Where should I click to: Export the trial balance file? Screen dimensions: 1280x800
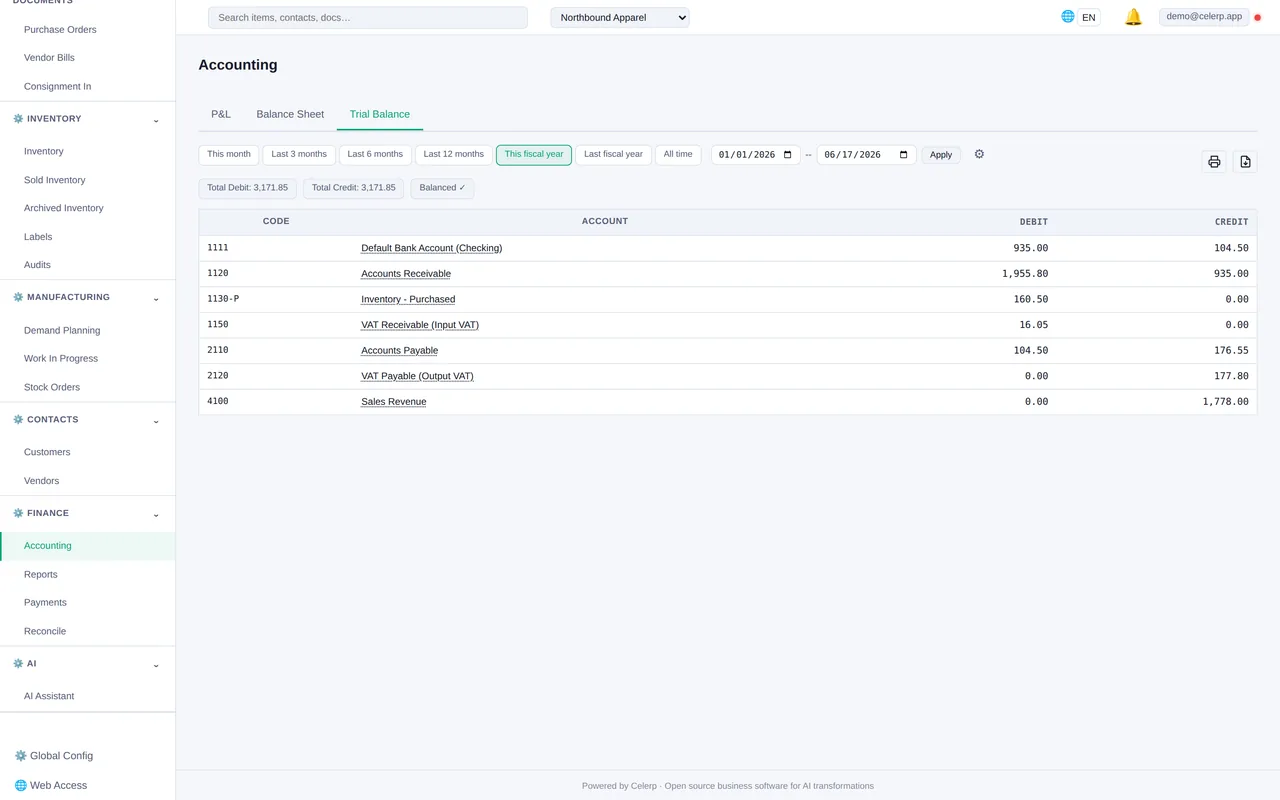(x=1245, y=162)
